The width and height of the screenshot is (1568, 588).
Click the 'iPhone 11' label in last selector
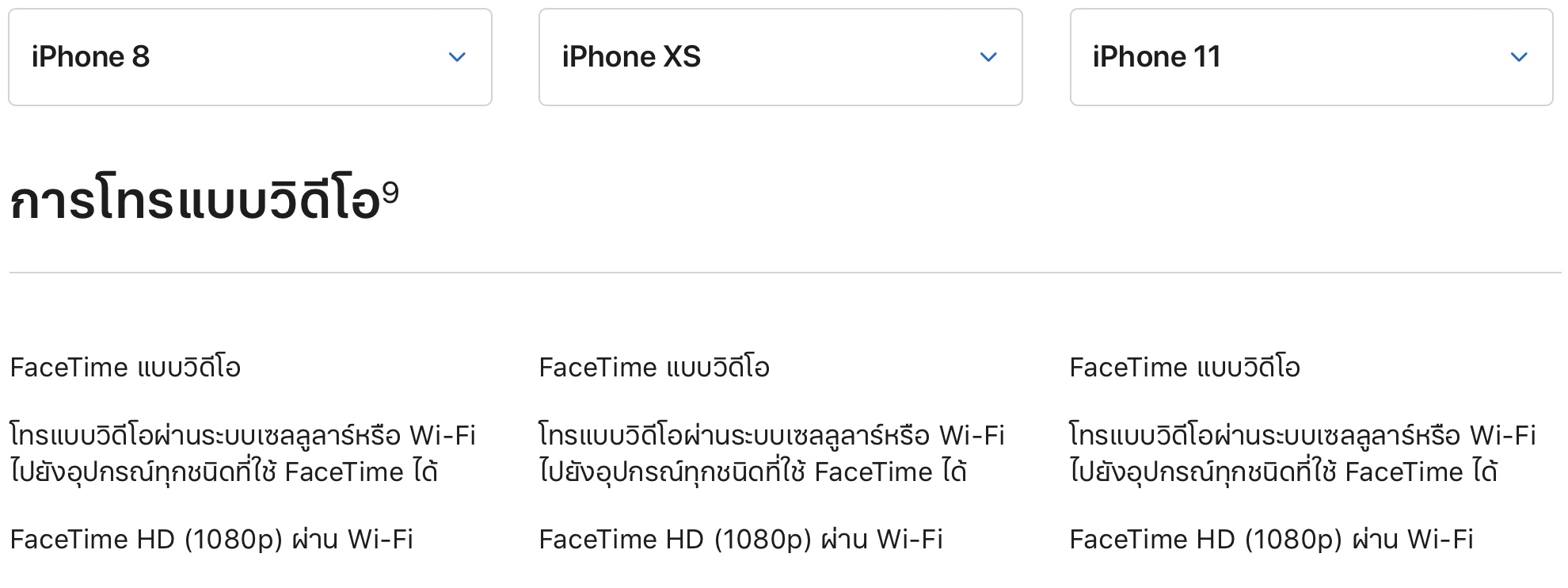coord(1156,57)
